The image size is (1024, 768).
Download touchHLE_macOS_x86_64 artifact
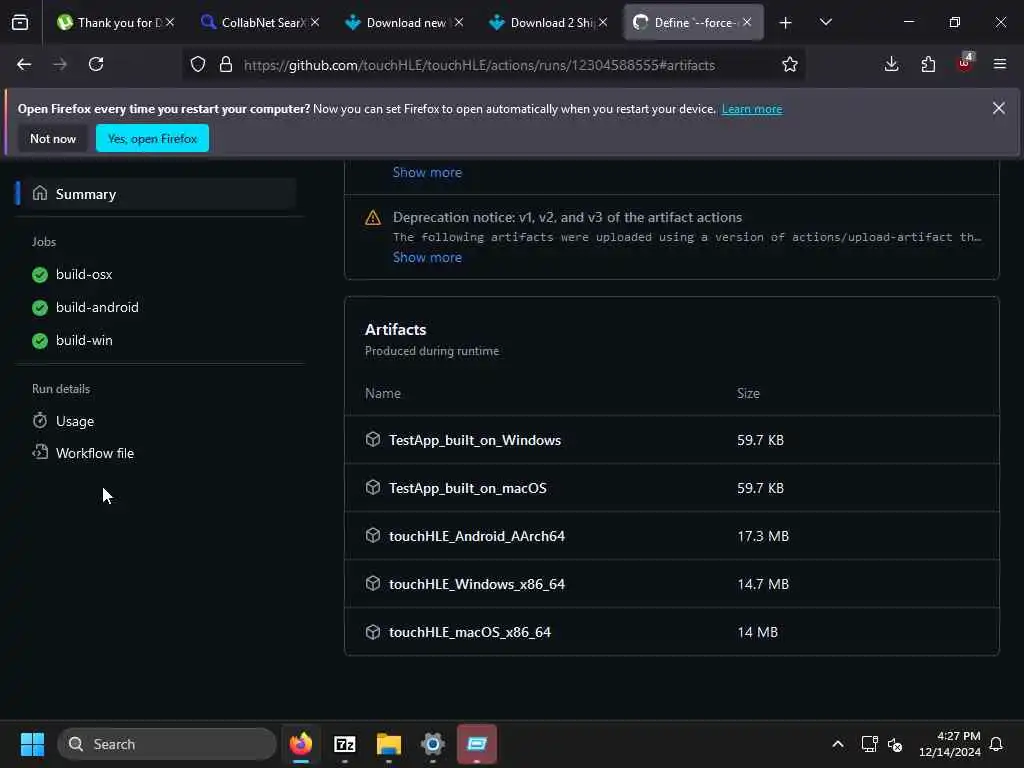(x=470, y=632)
